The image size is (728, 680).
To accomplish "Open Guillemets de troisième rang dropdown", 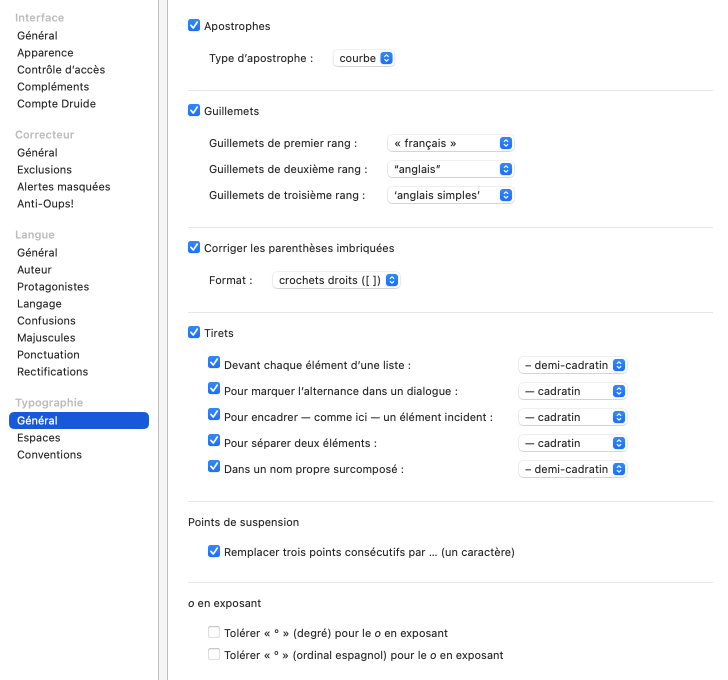I will pos(450,196).
